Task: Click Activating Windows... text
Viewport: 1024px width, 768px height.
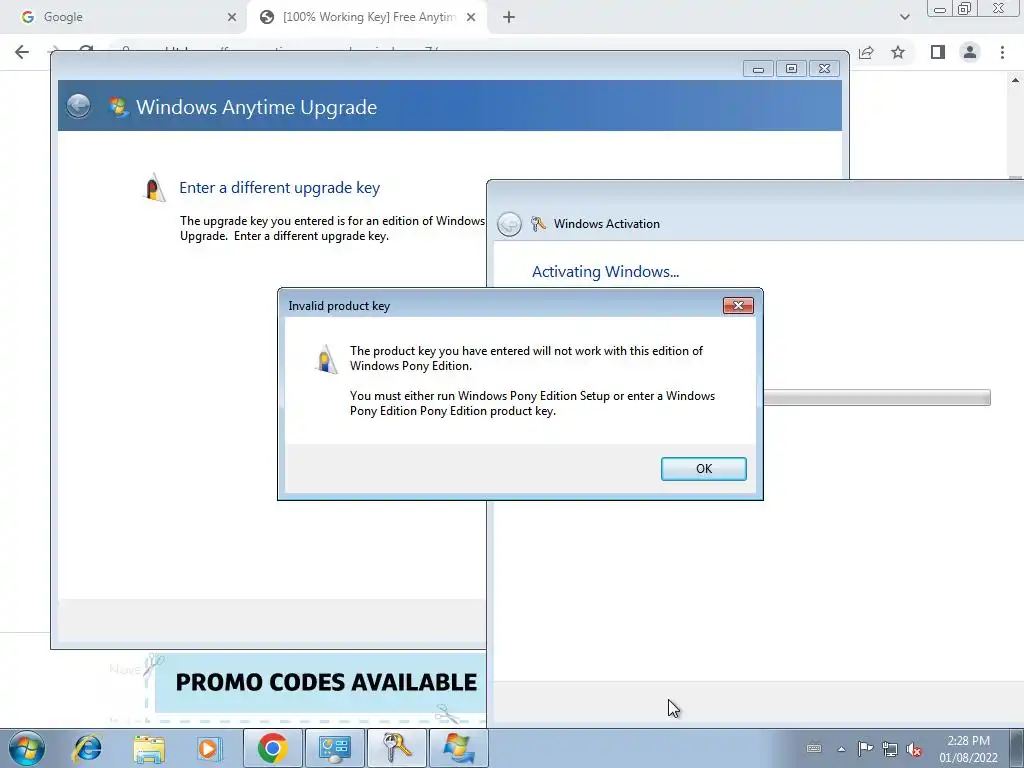Action: 605,272
